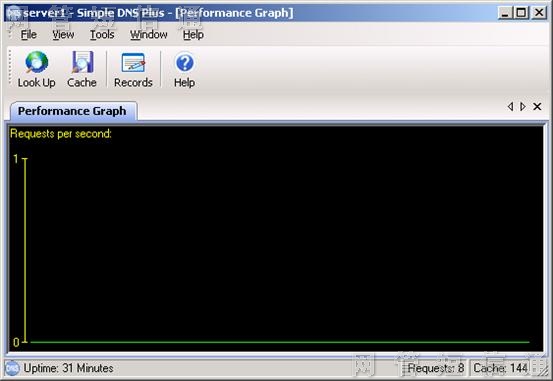
Task: Close the Performance Graph tab pane
Action: pos(537,106)
